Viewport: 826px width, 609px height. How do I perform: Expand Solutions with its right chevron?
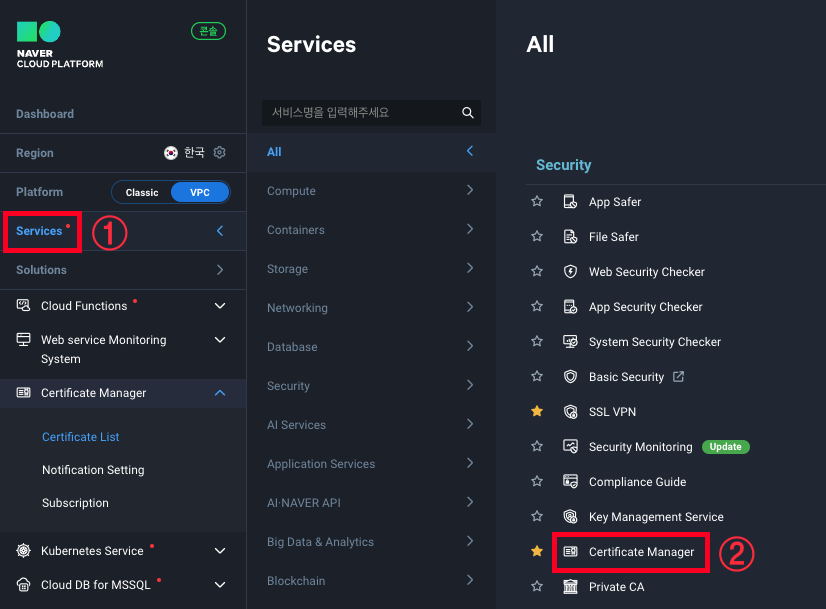(220, 270)
